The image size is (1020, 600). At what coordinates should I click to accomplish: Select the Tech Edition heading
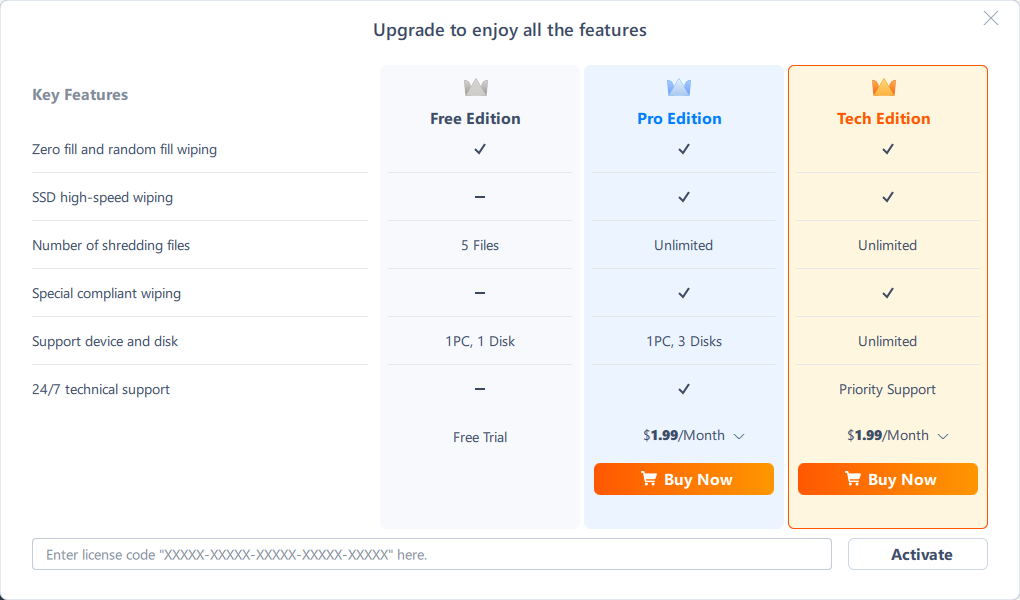point(884,118)
